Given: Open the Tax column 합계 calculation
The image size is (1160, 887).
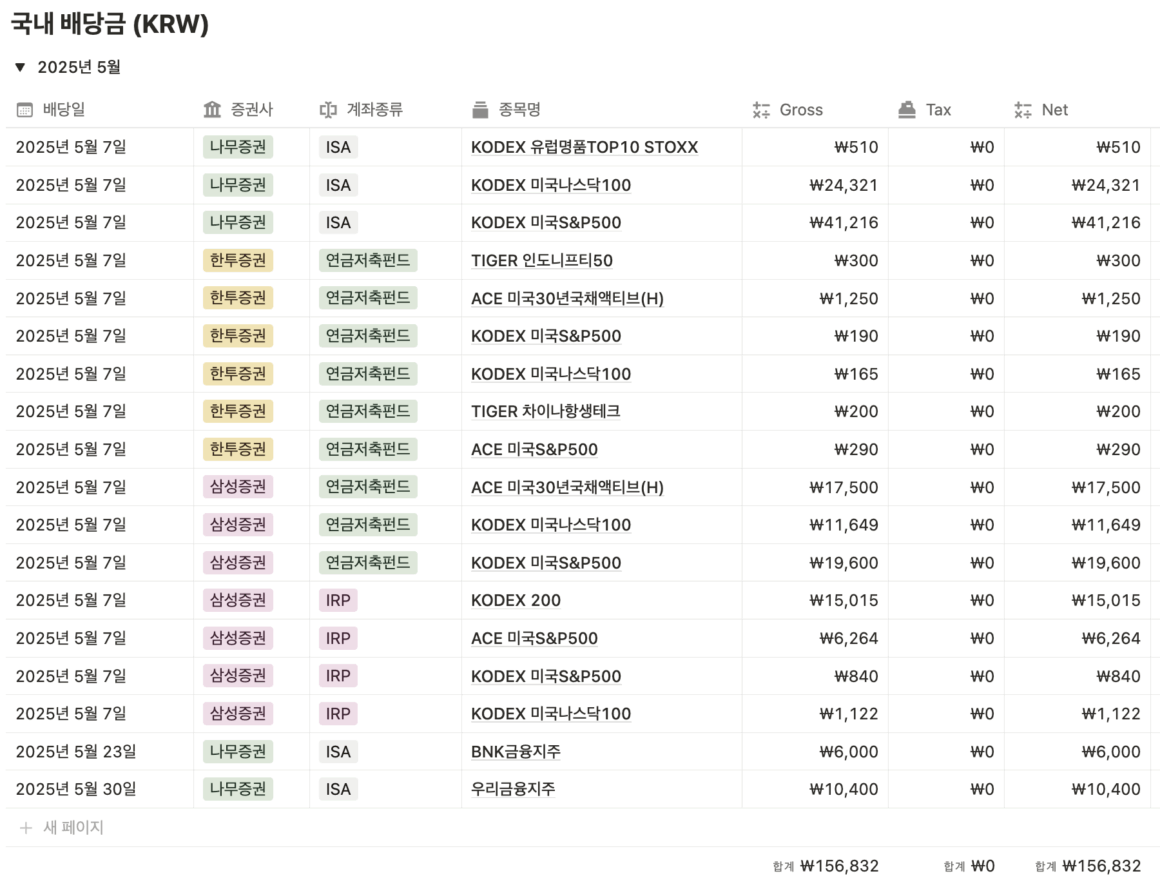Looking at the screenshot, I should click(x=969, y=866).
